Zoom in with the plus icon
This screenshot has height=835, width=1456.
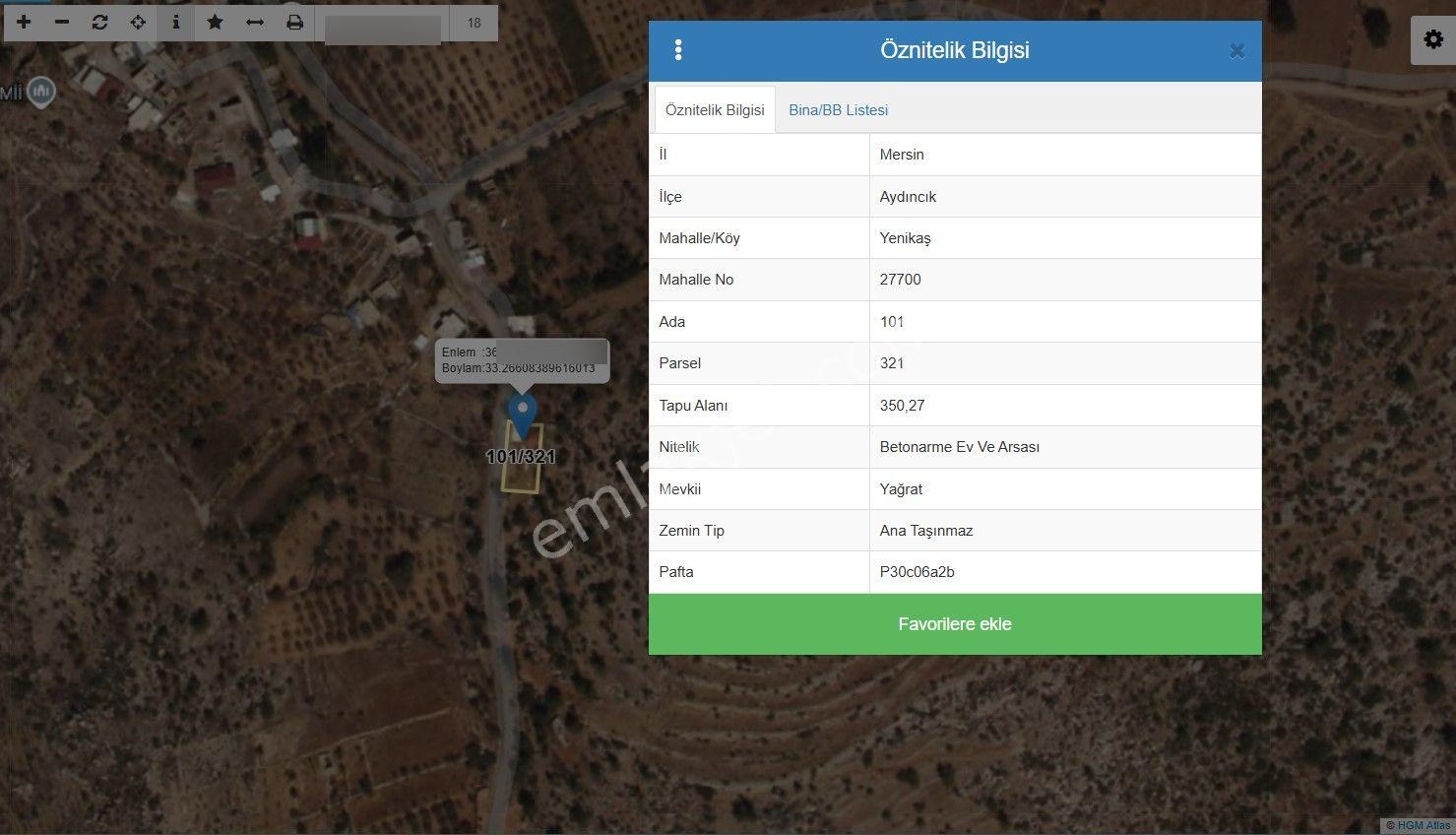(x=24, y=22)
